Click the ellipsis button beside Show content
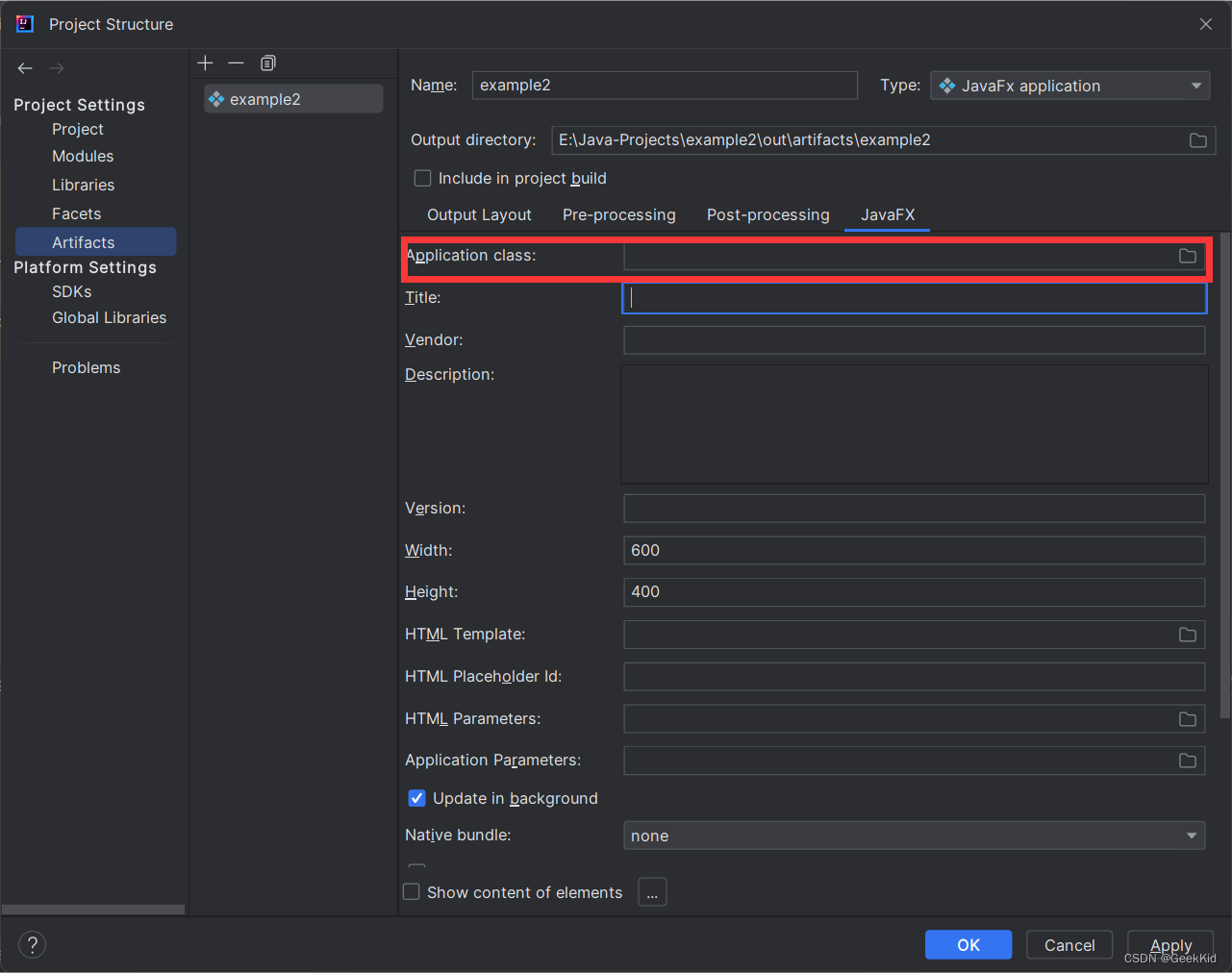Viewport: 1232px width, 973px height. [652, 892]
